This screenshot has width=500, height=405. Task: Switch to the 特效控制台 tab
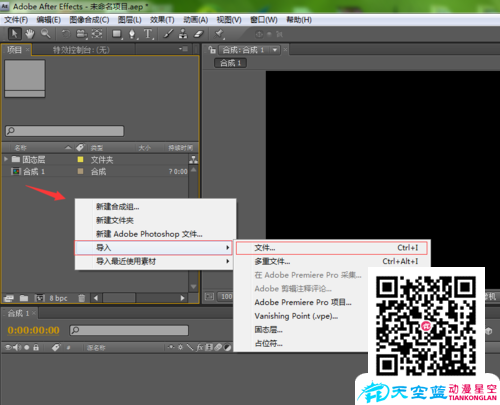[81, 50]
